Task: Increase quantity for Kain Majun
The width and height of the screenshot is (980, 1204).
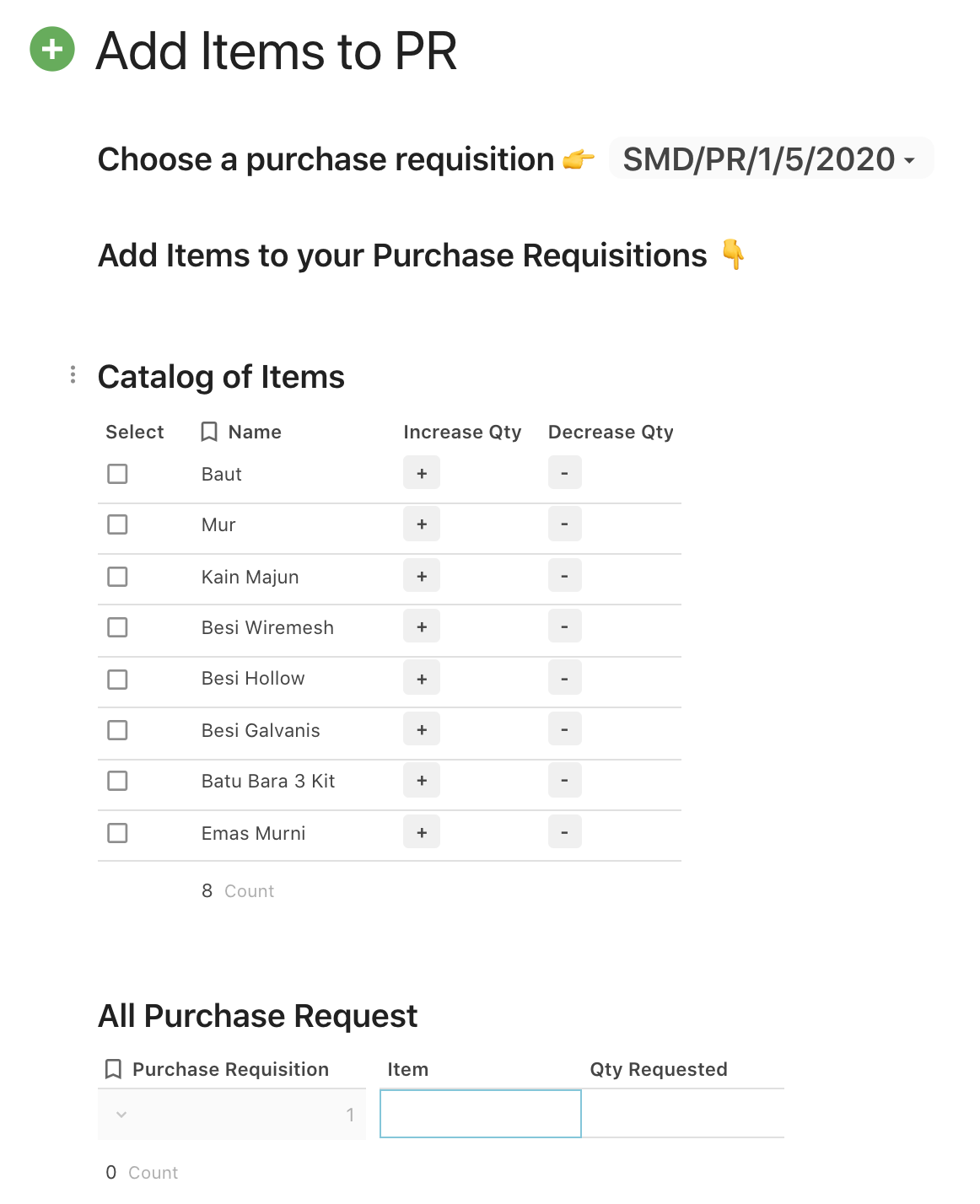Action: coord(422,577)
